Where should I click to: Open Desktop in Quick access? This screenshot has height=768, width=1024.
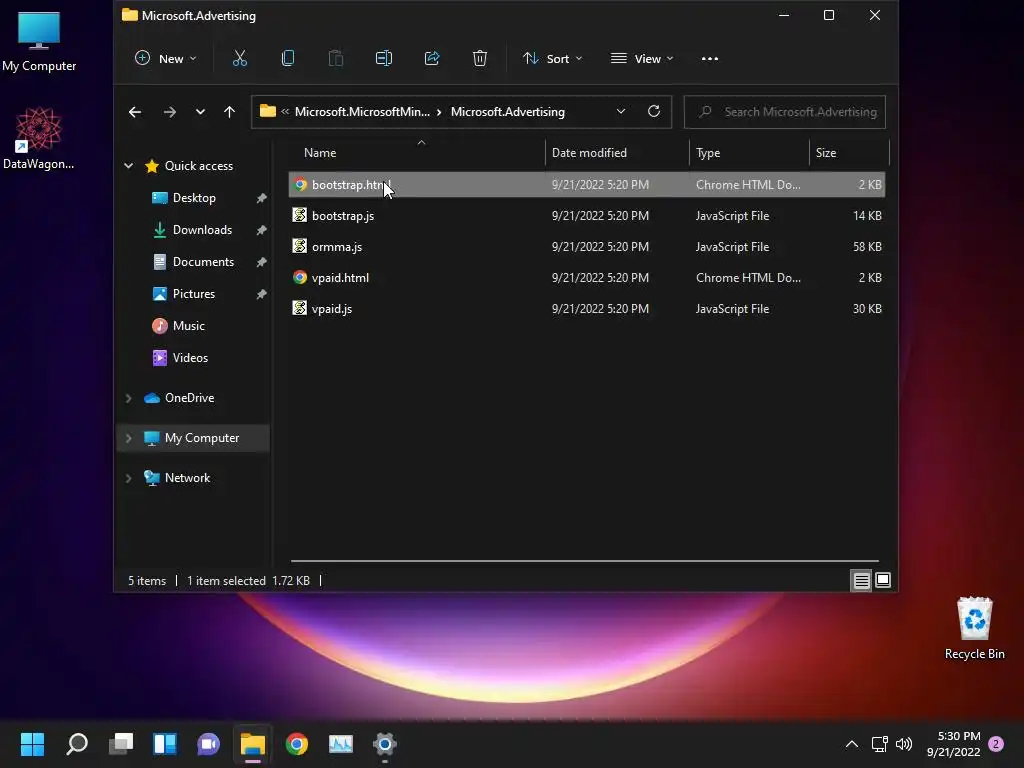(x=194, y=198)
